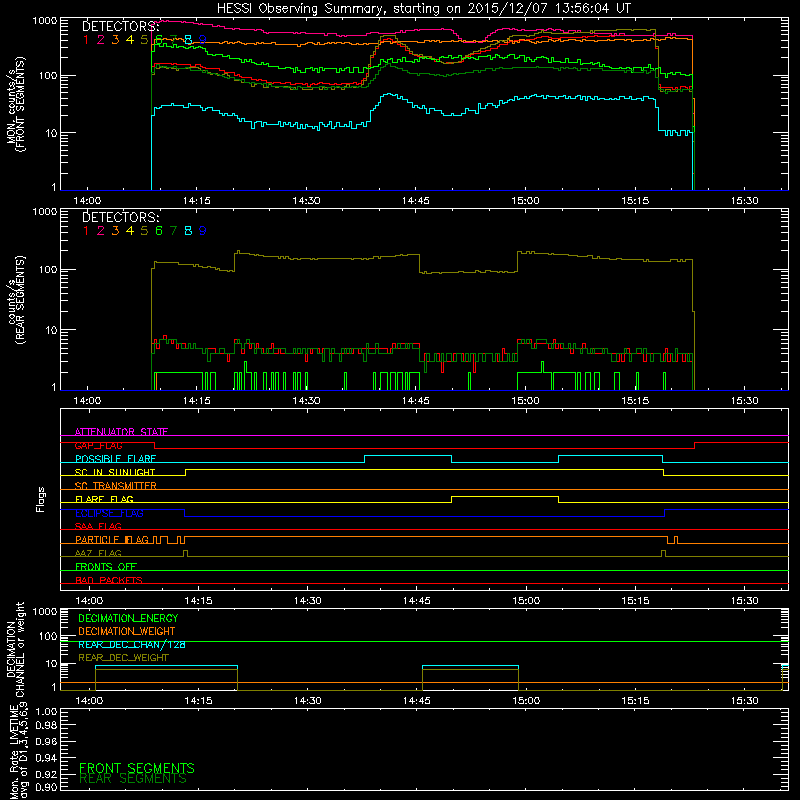Click the FRONT SEGMENTS livetime legend label
Viewport: 800px width, 800px height.
click(137, 768)
